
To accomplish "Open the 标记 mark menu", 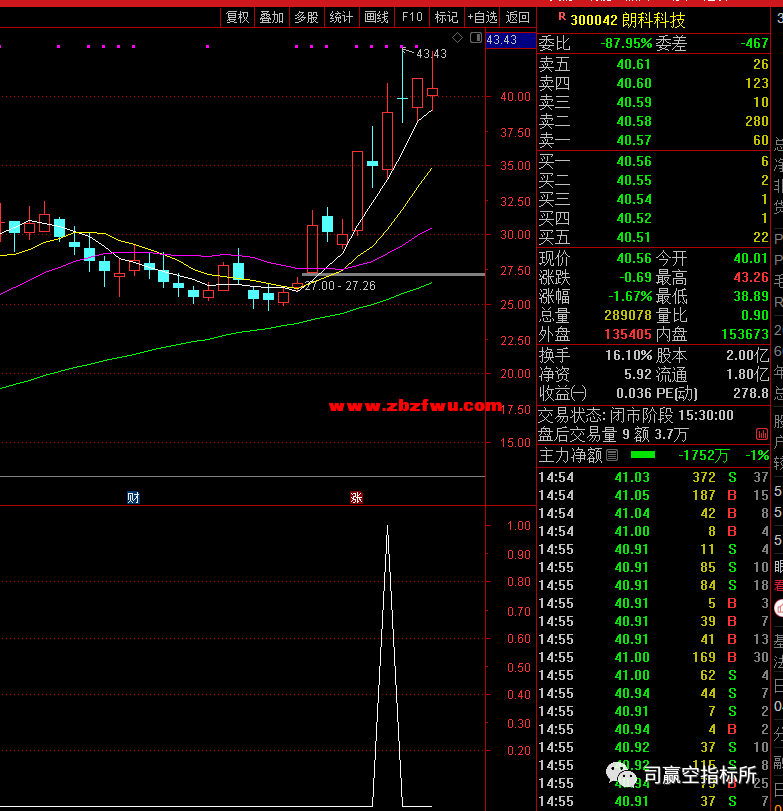I will click(446, 17).
